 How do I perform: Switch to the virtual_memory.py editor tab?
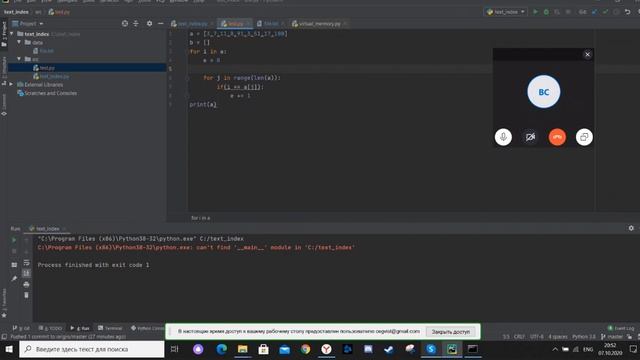pos(319,24)
